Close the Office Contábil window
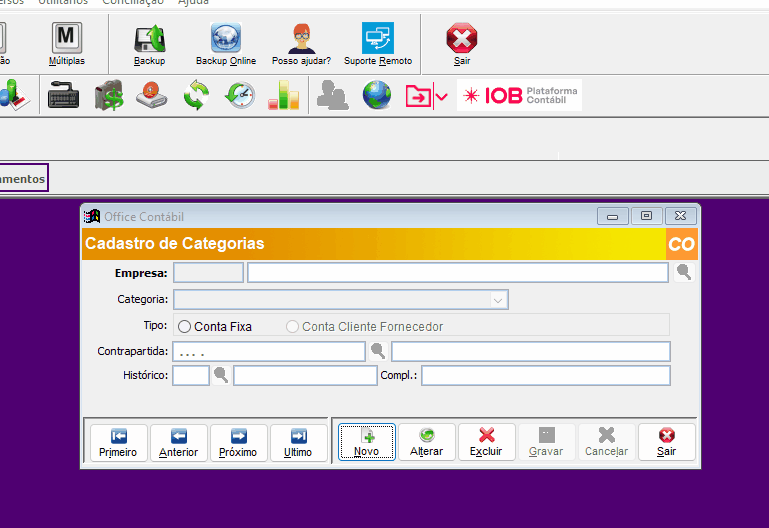The height and width of the screenshot is (528, 769). click(680, 216)
